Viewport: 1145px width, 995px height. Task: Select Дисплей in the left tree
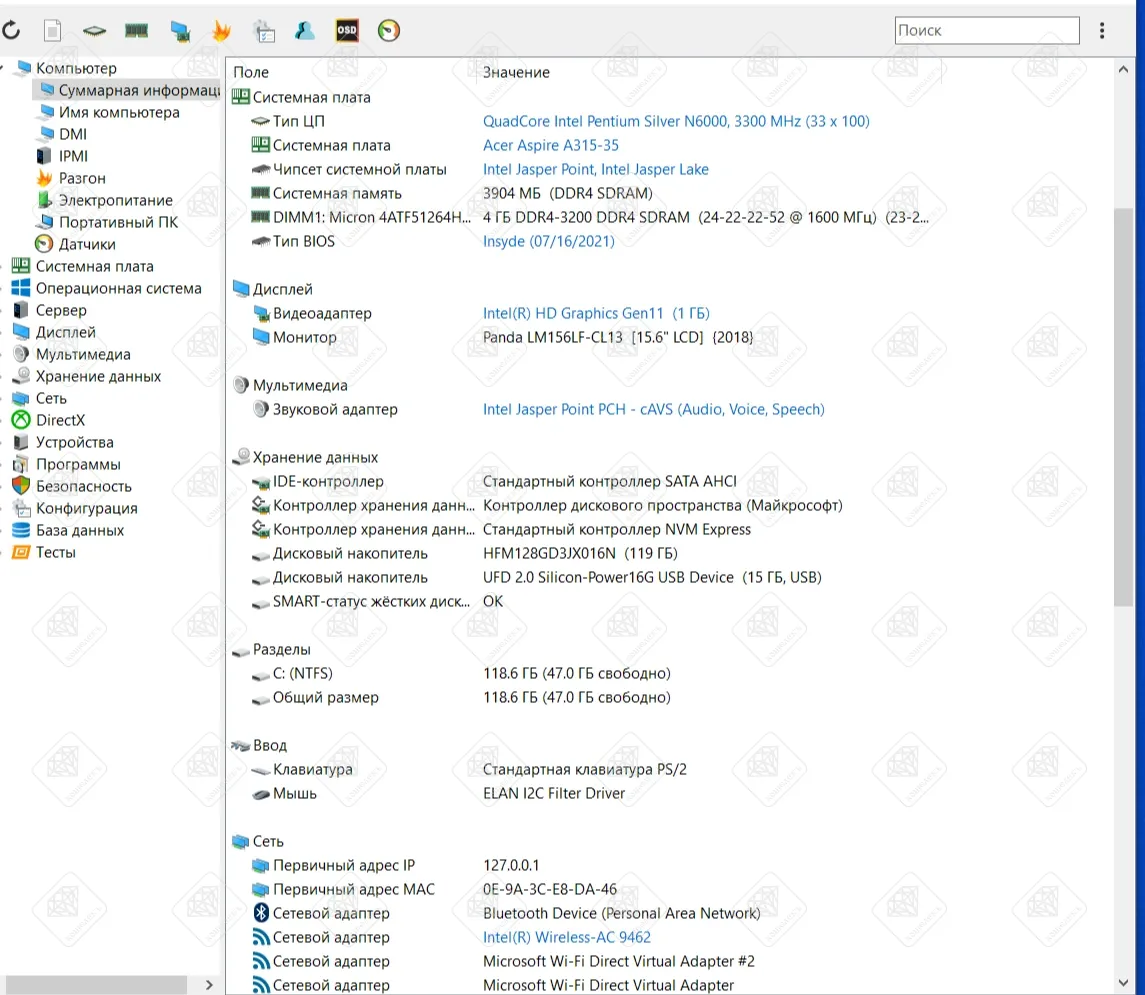(65, 332)
